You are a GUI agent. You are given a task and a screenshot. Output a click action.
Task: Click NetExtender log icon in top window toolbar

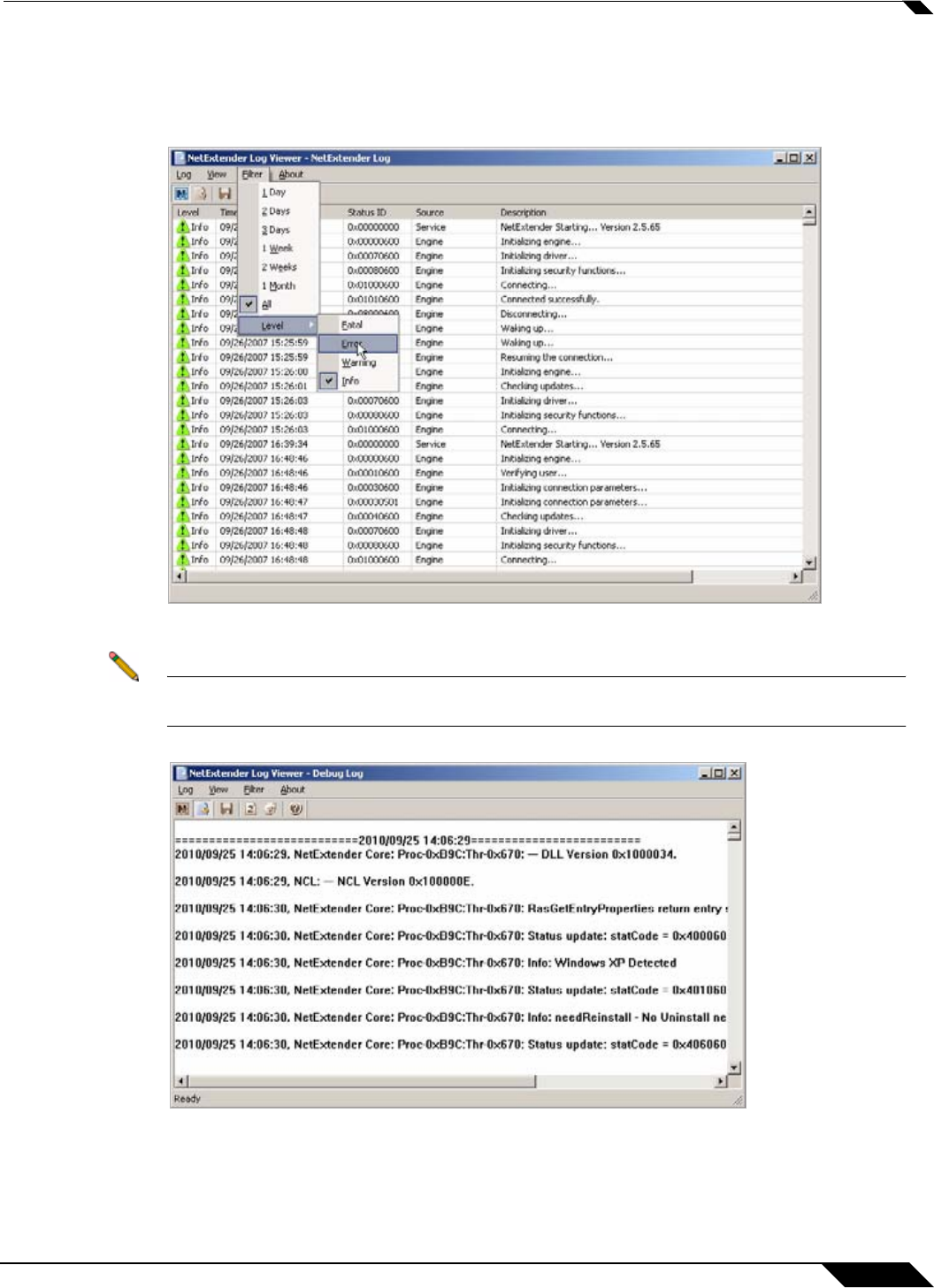(181, 194)
